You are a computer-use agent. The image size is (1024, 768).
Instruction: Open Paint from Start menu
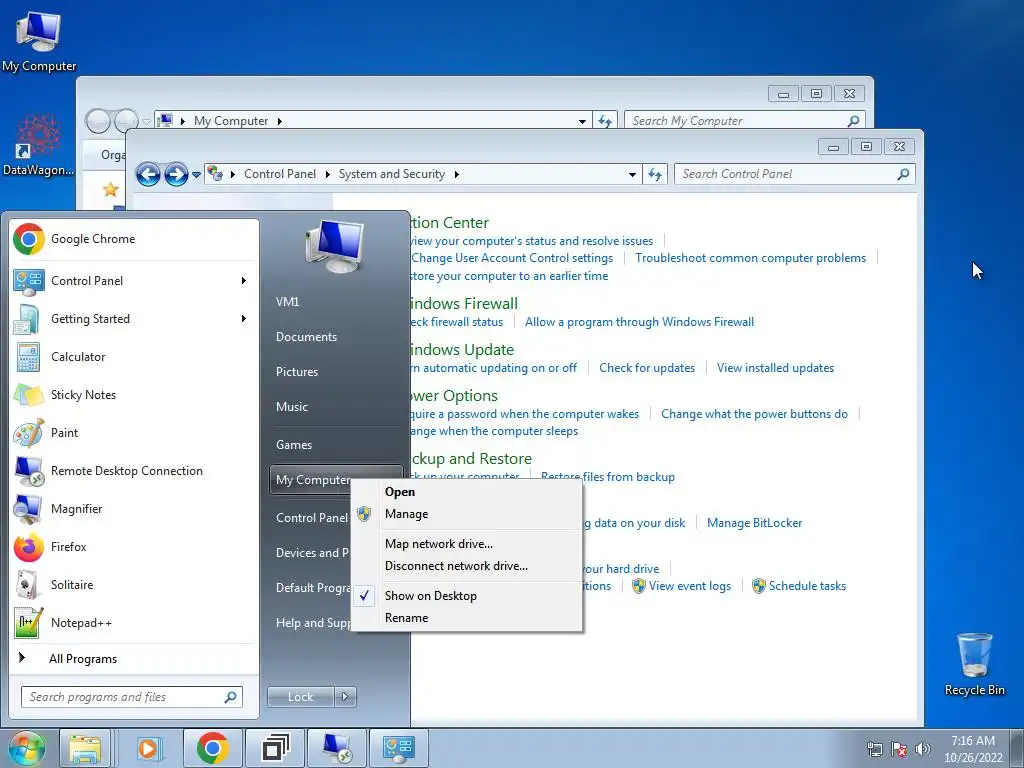[x=134, y=432]
